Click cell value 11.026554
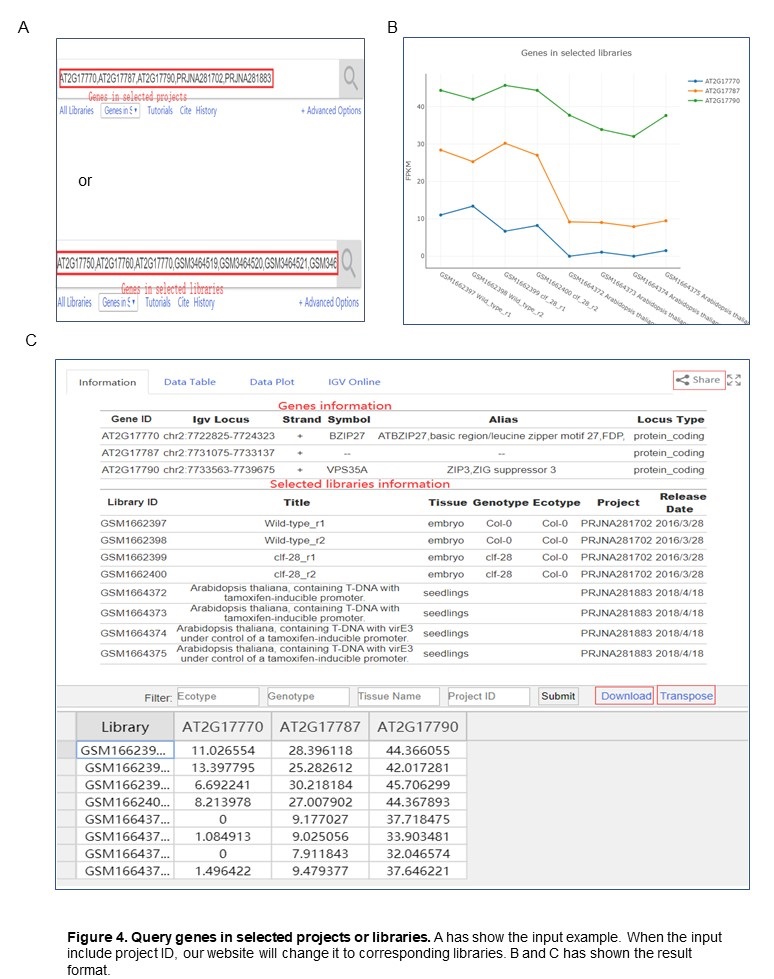This screenshot has width=774, height=979. pos(223,750)
